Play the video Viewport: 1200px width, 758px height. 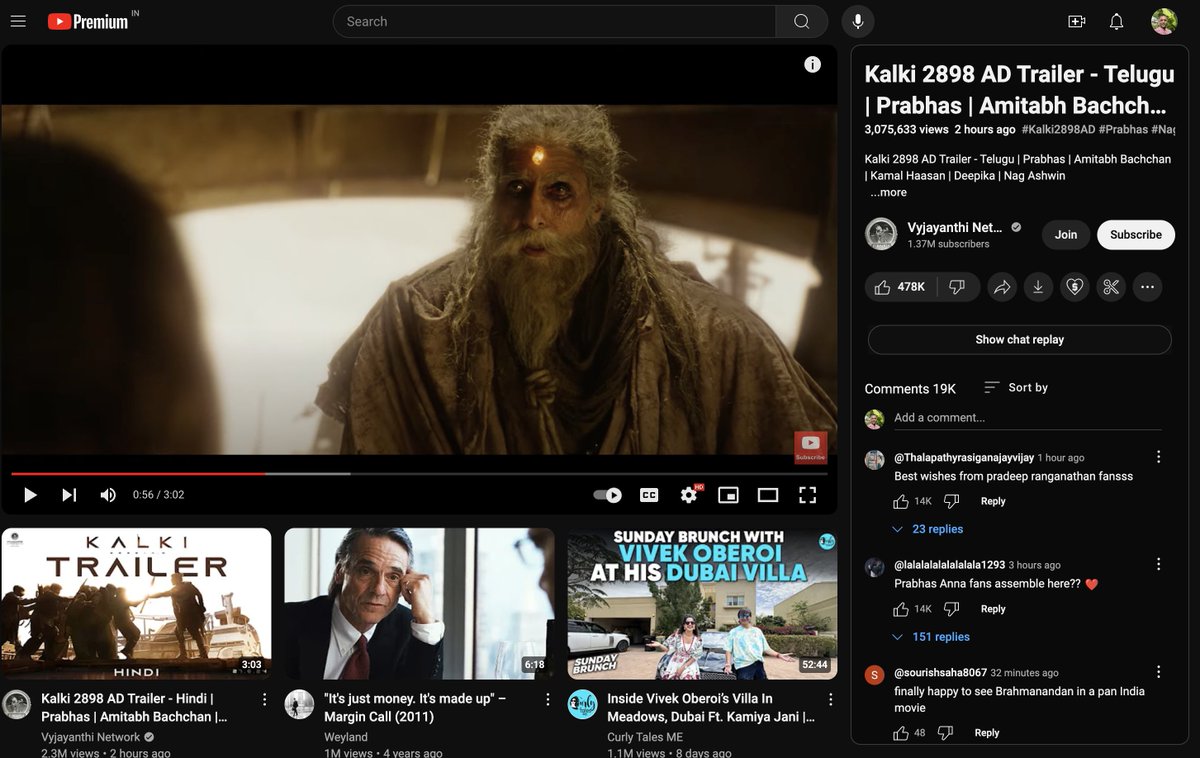pos(30,494)
